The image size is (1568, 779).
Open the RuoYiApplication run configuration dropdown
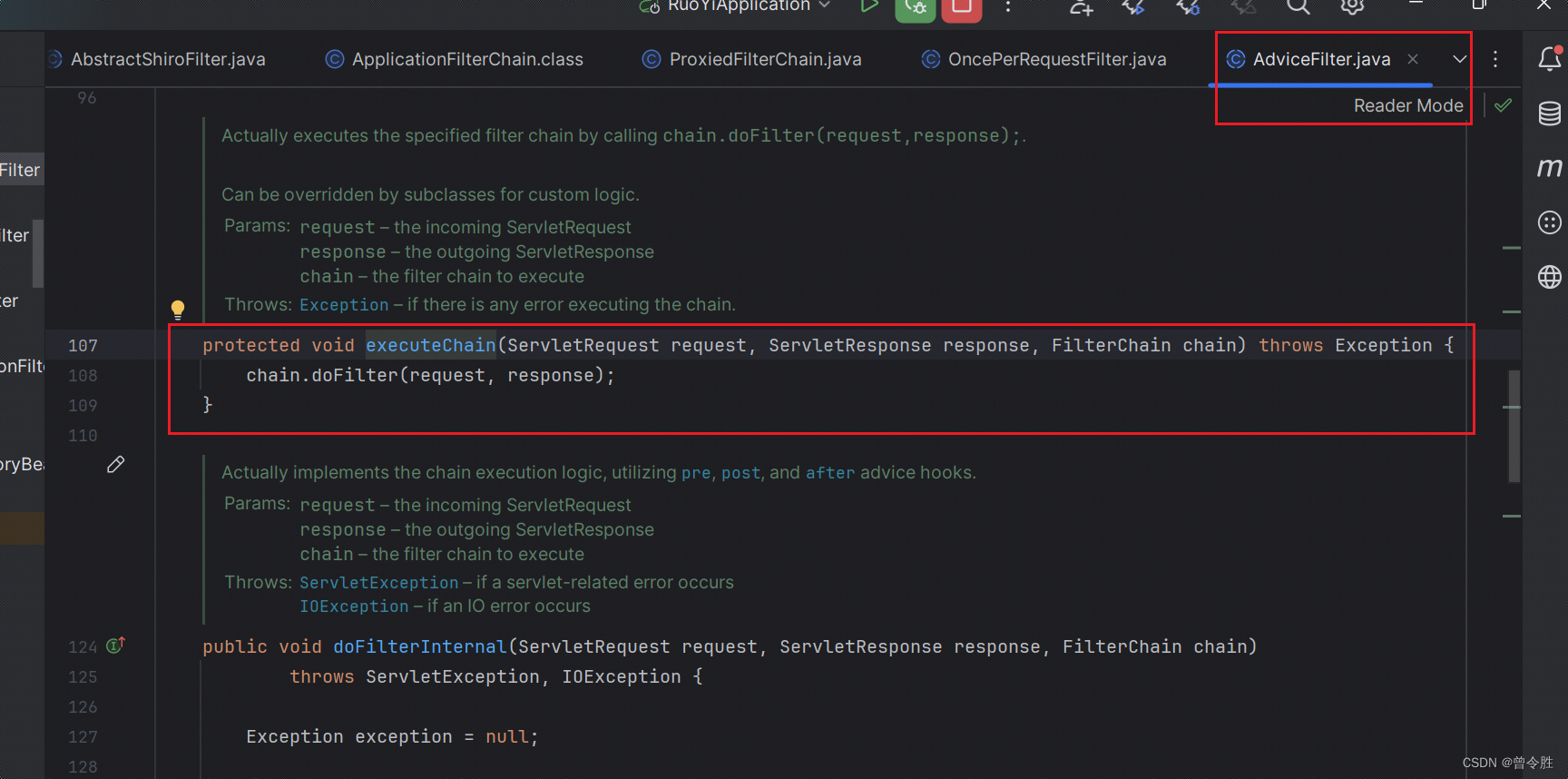pyautogui.click(x=736, y=6)
